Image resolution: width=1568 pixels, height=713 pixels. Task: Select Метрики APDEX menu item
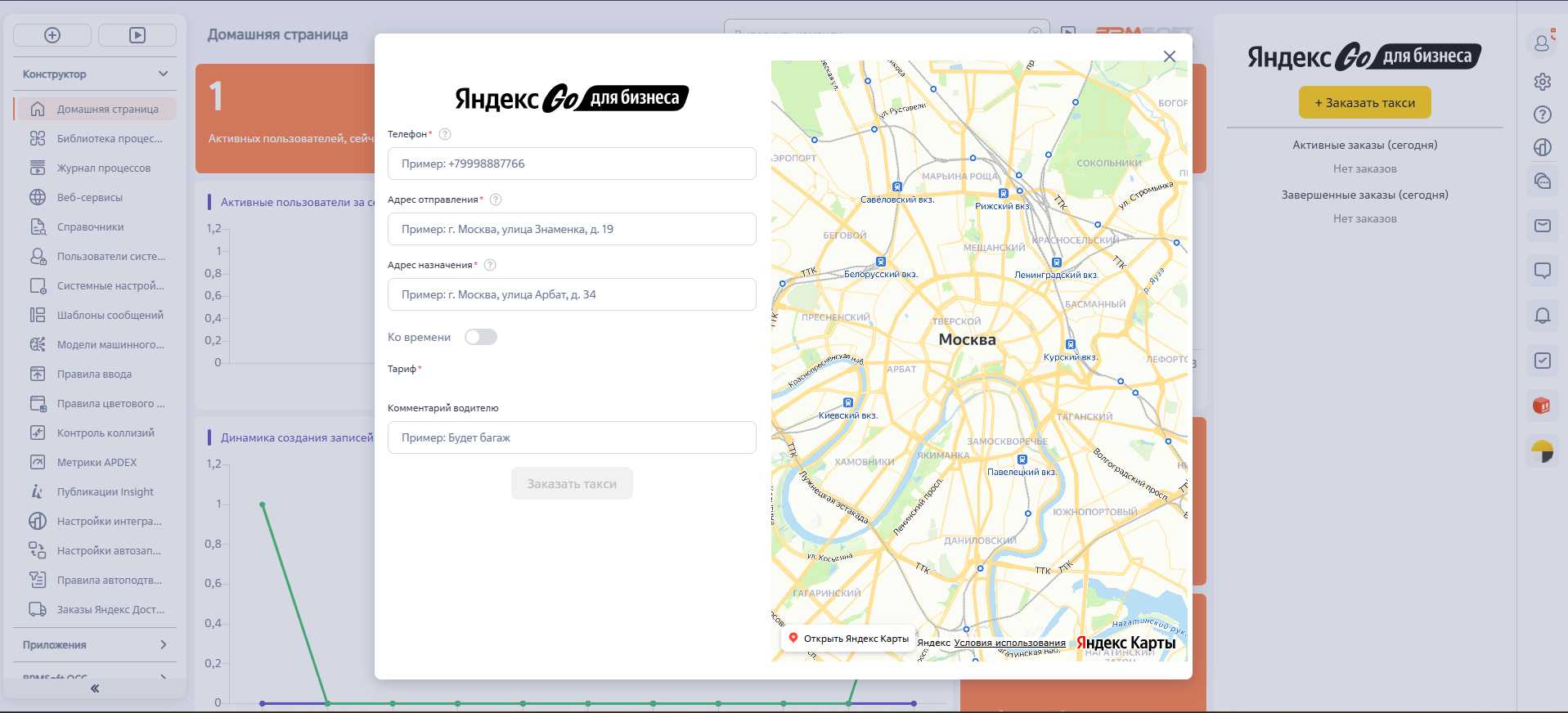[97, 463]
